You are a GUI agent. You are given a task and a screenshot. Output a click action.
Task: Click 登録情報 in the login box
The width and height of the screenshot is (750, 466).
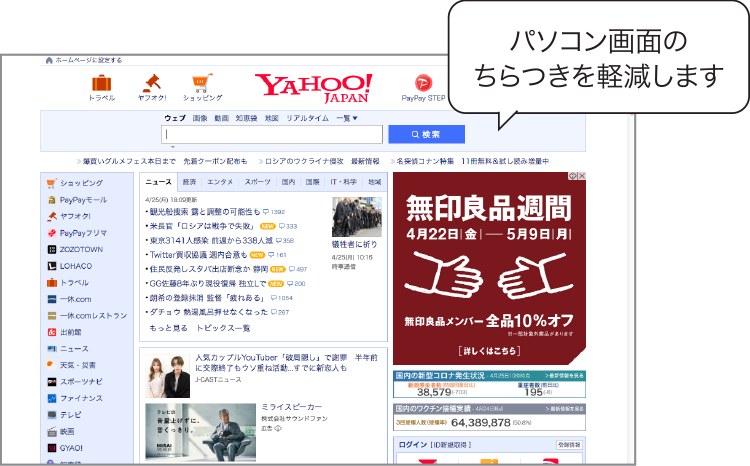(569, 445)
